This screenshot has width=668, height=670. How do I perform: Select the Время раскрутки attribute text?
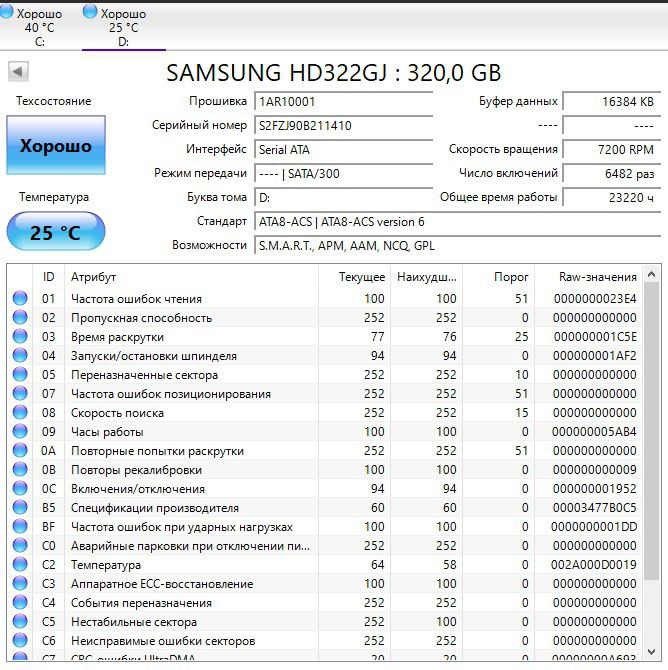(118, 337)
